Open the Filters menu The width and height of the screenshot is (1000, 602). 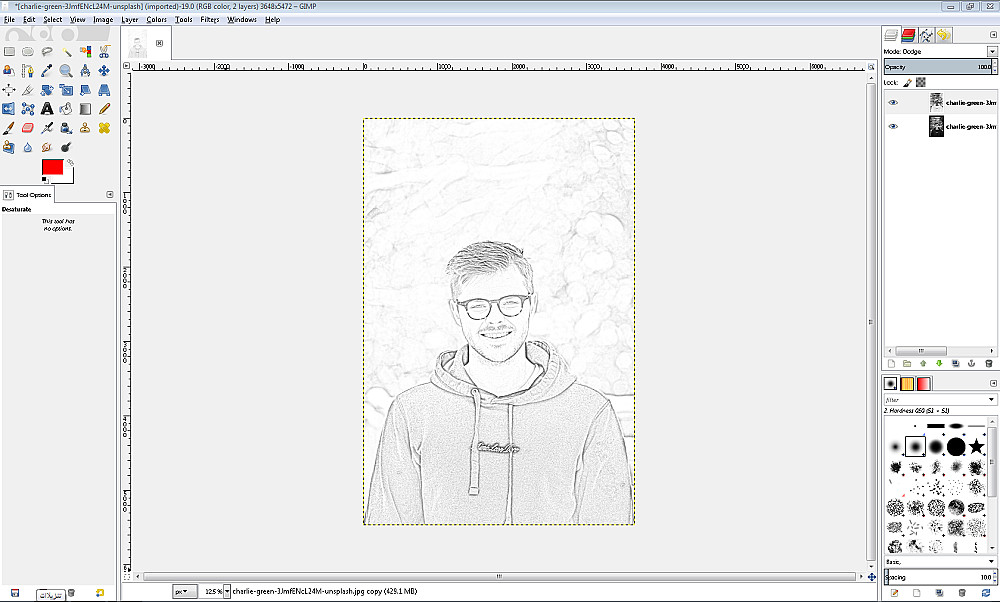click(209, 19)
